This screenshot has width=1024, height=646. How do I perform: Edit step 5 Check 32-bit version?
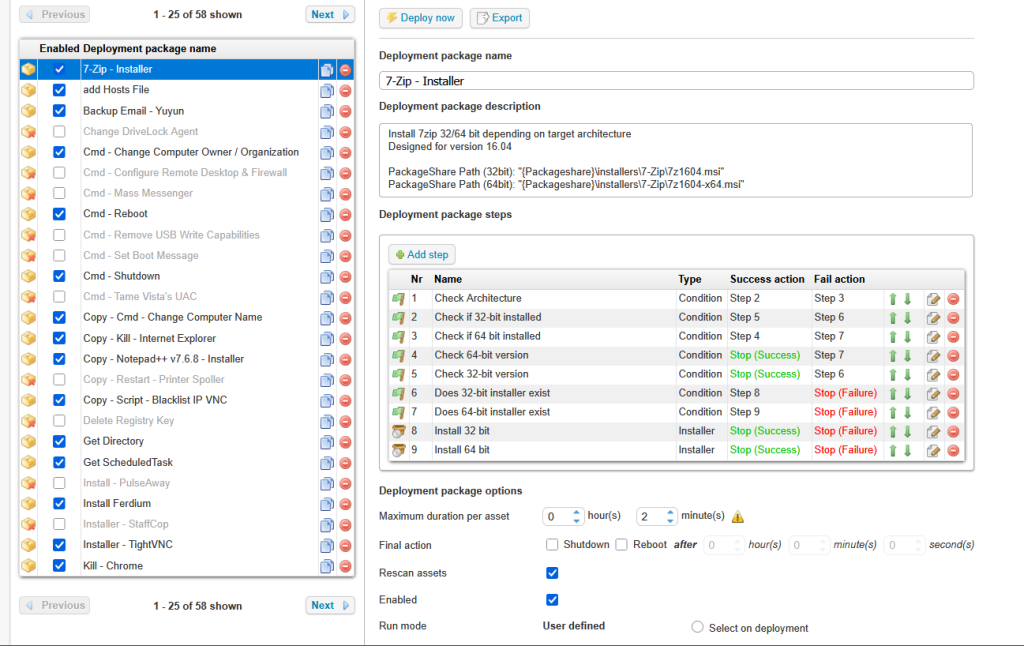(933, 375)
